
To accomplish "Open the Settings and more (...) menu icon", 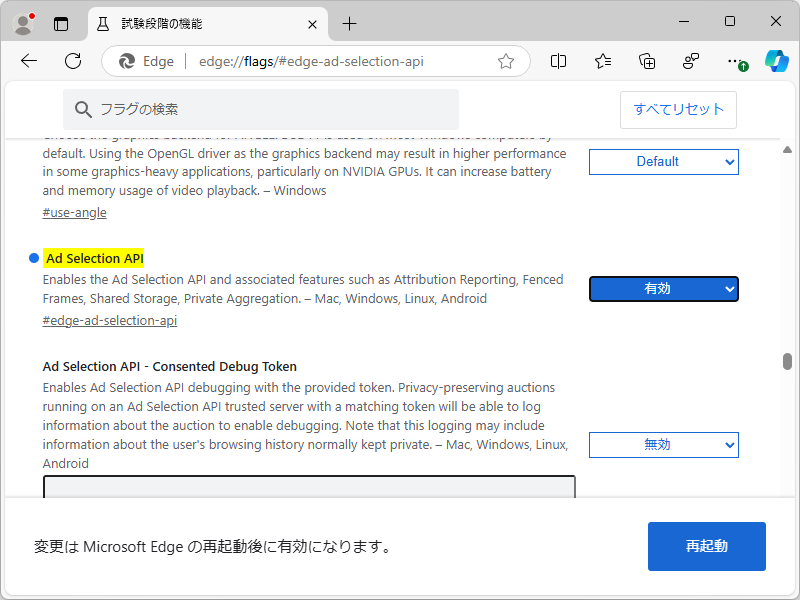I will (x=734, y=61).
